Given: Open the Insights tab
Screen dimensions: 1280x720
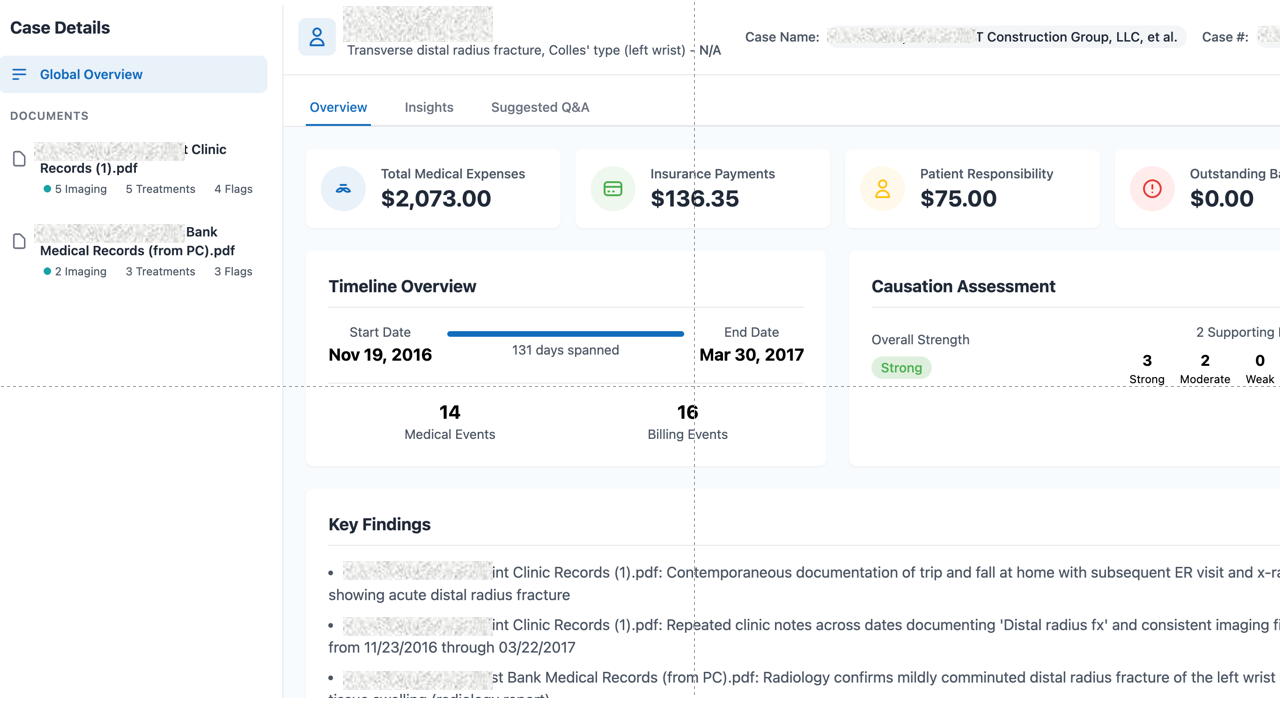Looking at the screenshot, I should [x=429, y=107].
